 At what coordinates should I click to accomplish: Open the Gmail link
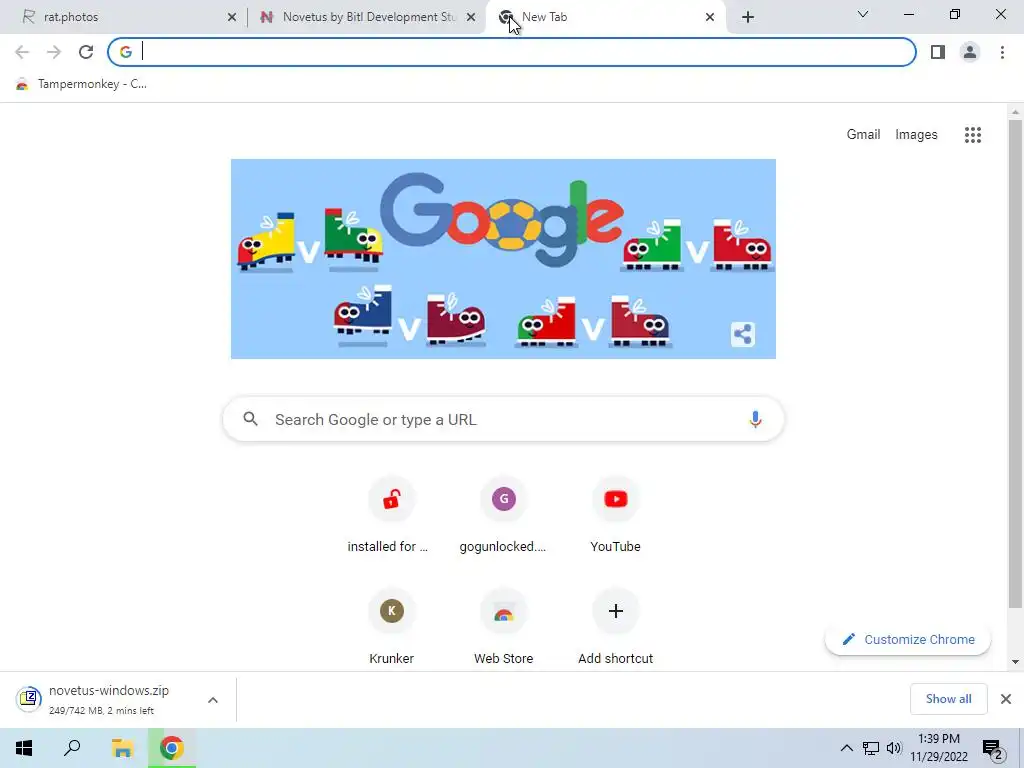click(863, 135)
